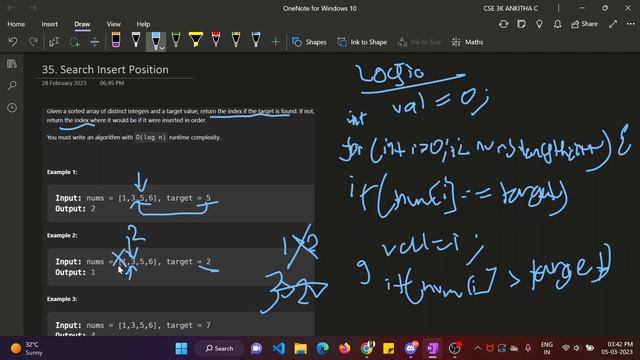This screenshot has width=640, height=360.
Task: Click the lightbulb tips icon
Action: (x=539, y=24)
